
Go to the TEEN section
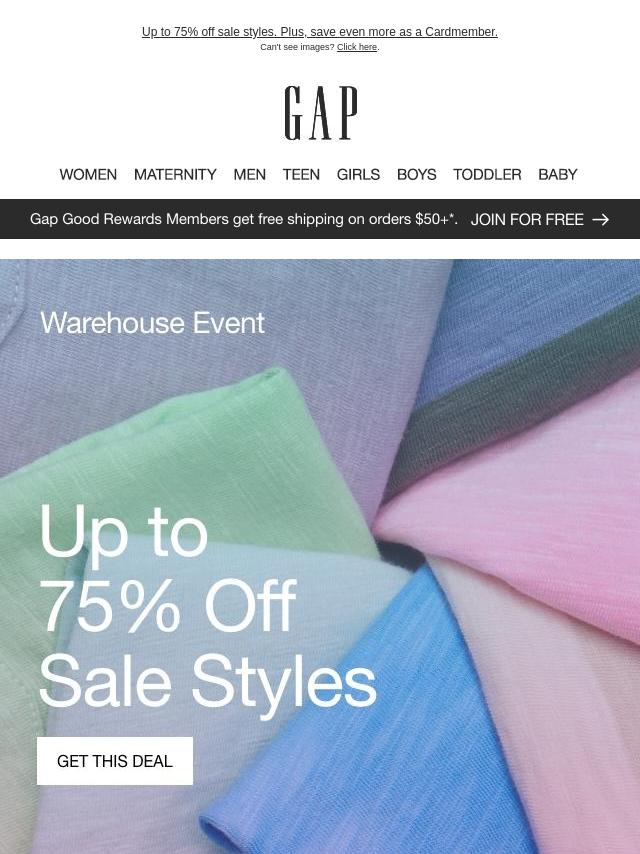pos(301,174)
